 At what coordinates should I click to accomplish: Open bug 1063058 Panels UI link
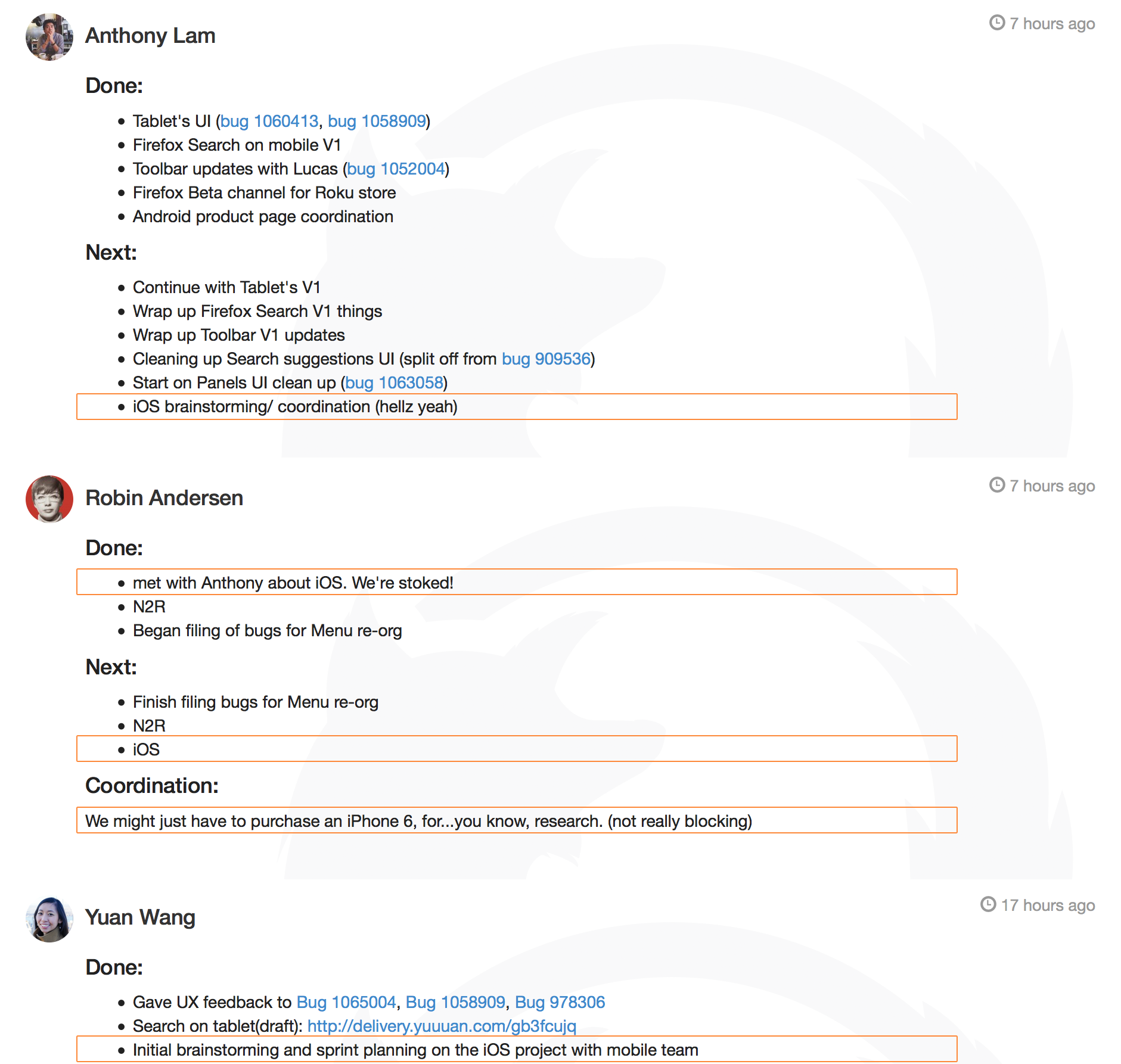394,382
